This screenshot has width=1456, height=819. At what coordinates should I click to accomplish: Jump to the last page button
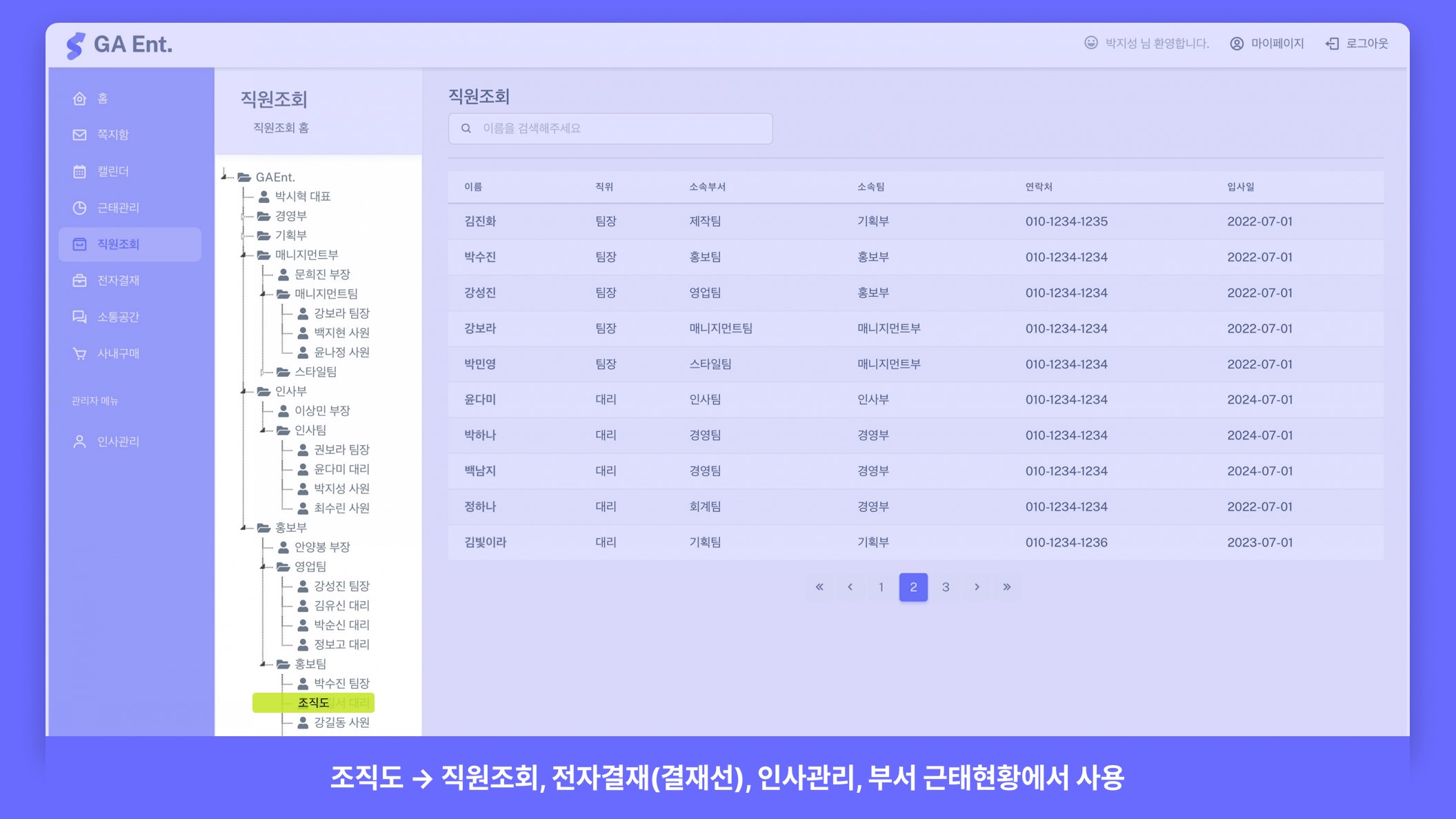(1007, 587)
